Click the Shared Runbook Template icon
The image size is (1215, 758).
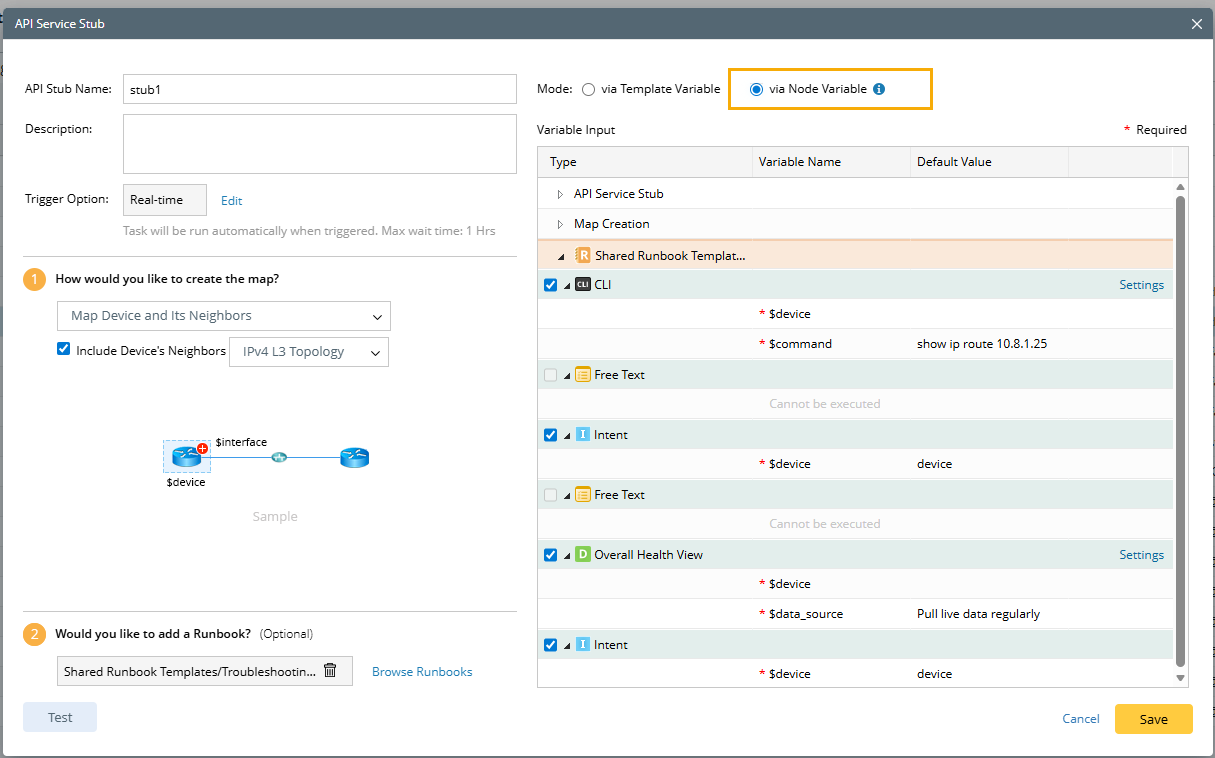click(x=583, y=255)
